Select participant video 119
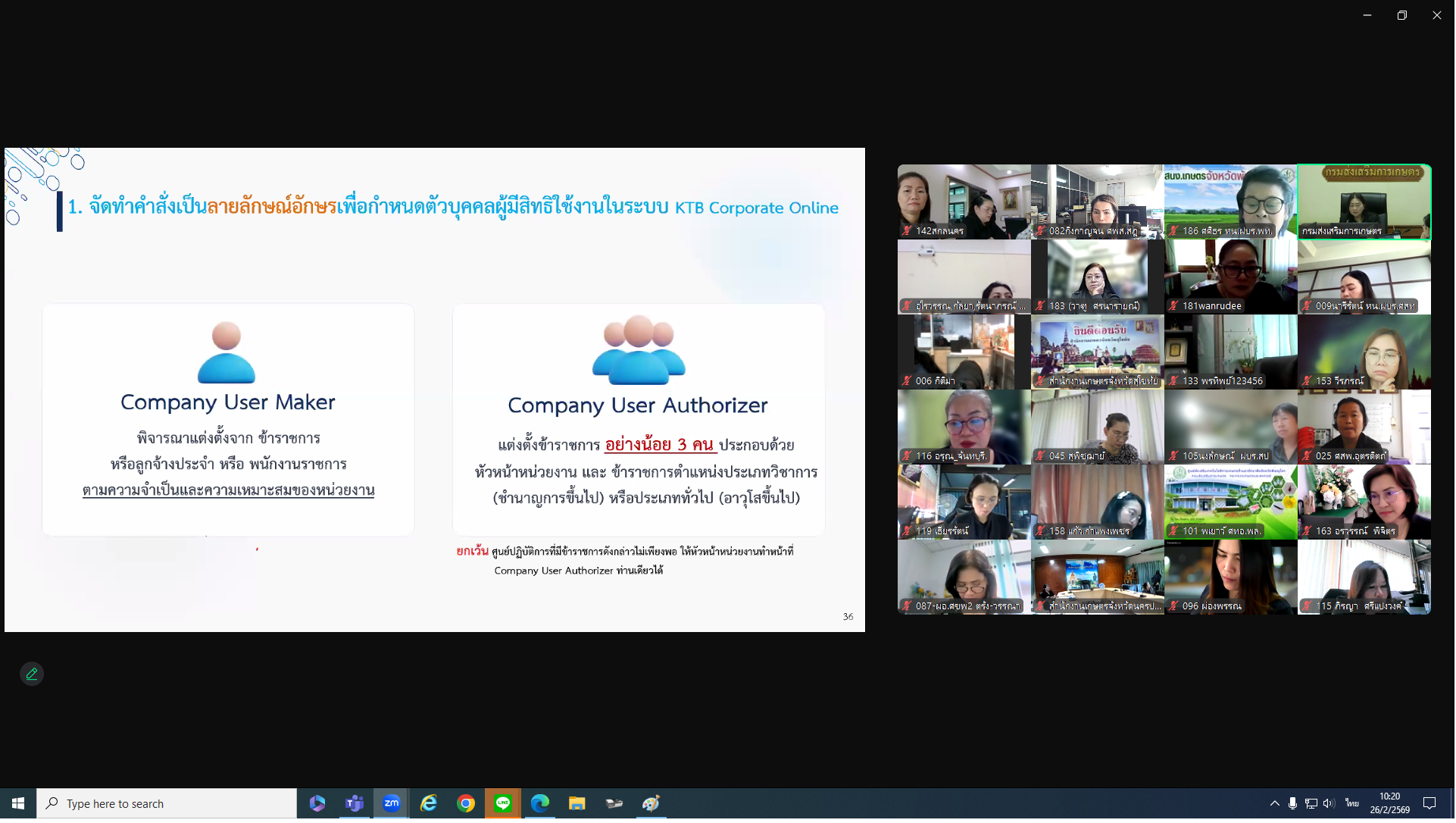 point(964,502)
